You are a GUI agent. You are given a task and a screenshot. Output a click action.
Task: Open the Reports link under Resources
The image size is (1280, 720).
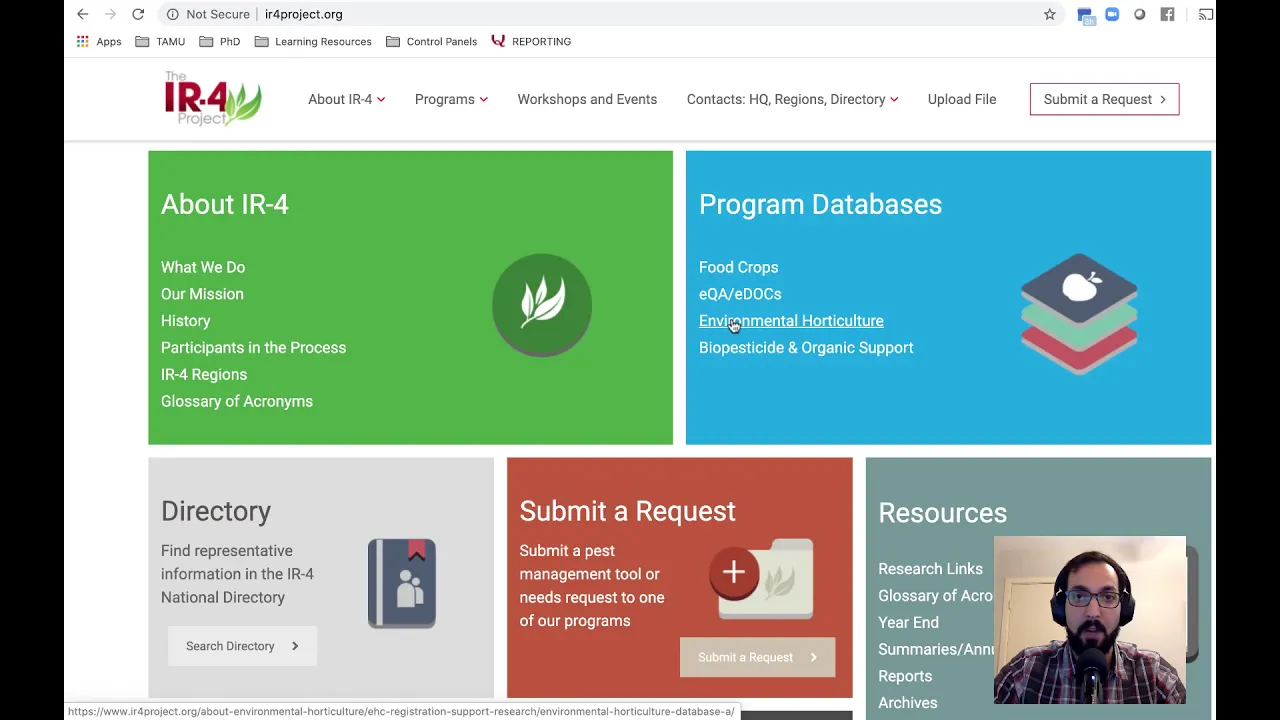905,676
